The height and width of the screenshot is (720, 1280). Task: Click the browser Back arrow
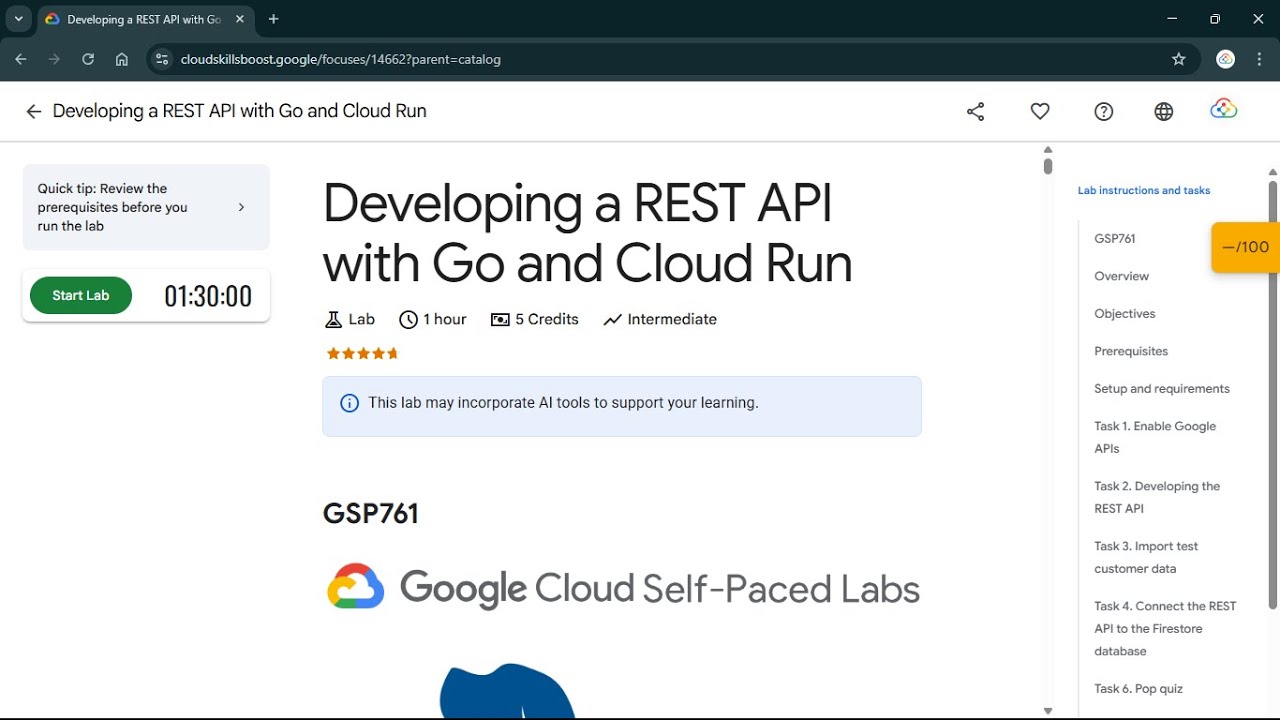coord(21,59)
